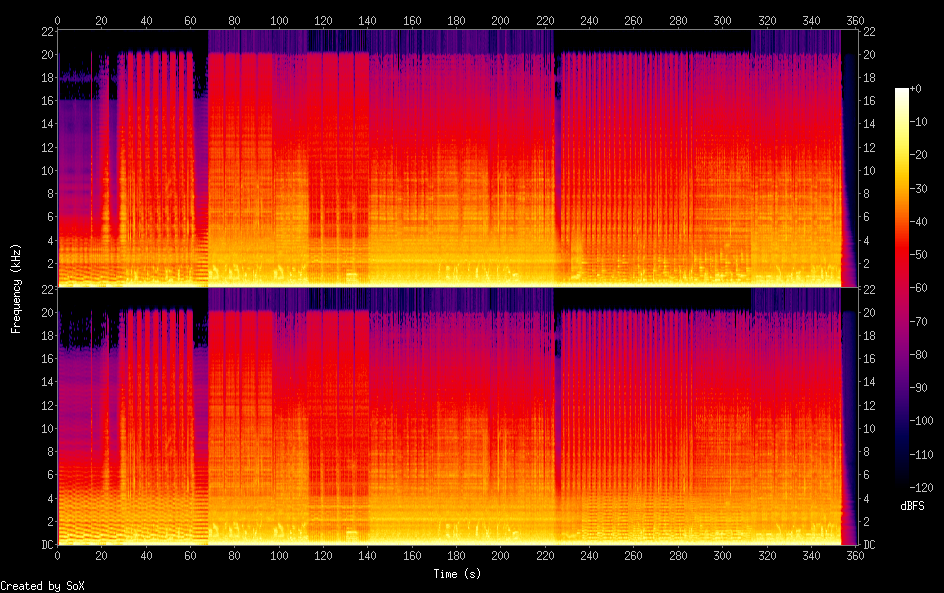Click the "Frequency (kHz)" vertical axis label
This screenshot has height=593, width=944.
pyautogui.click(x=16, y=287)
